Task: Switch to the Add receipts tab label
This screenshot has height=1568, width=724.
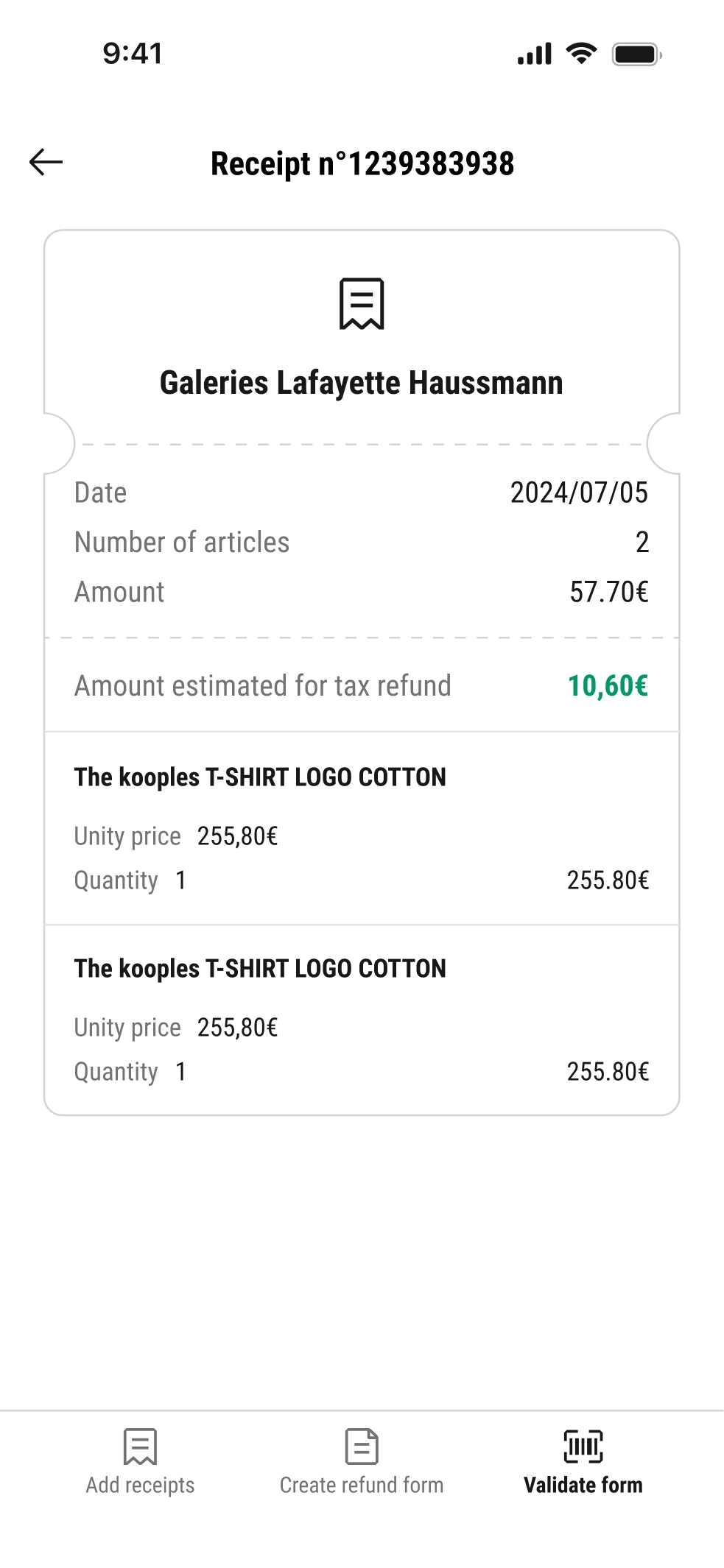Action: coord(140,1486)
